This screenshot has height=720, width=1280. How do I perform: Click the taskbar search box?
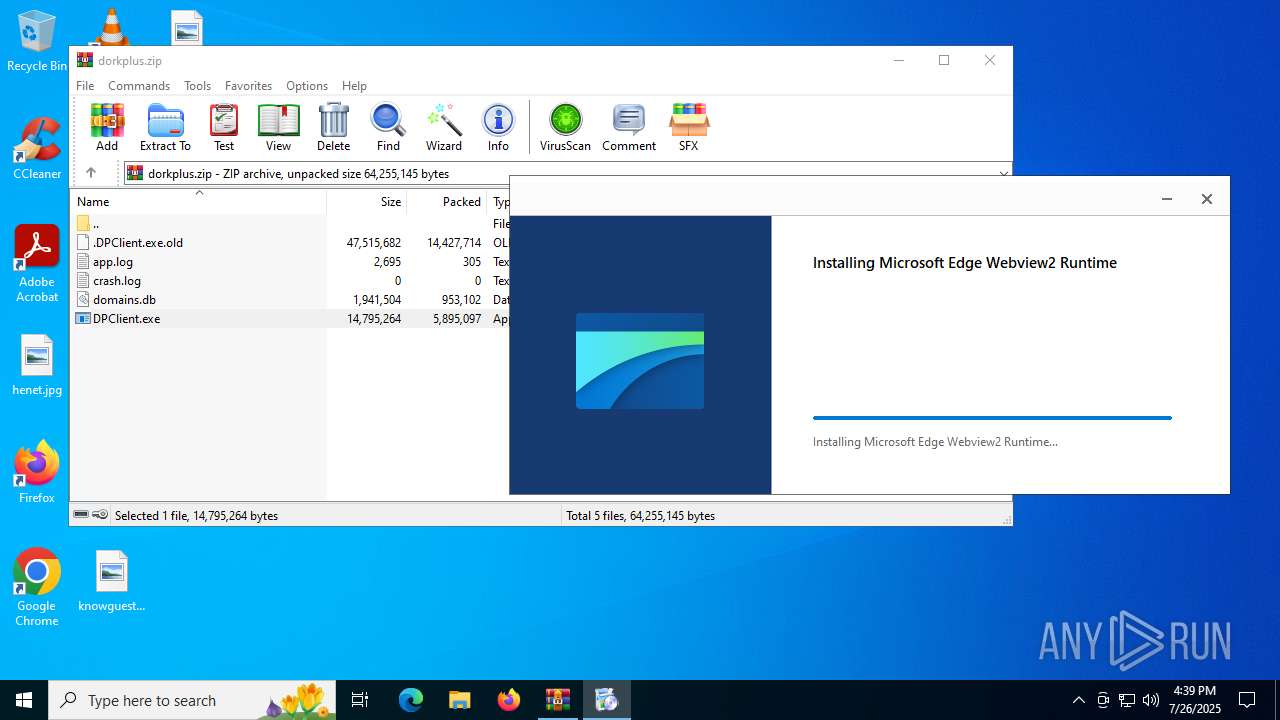tap(192, 700)
